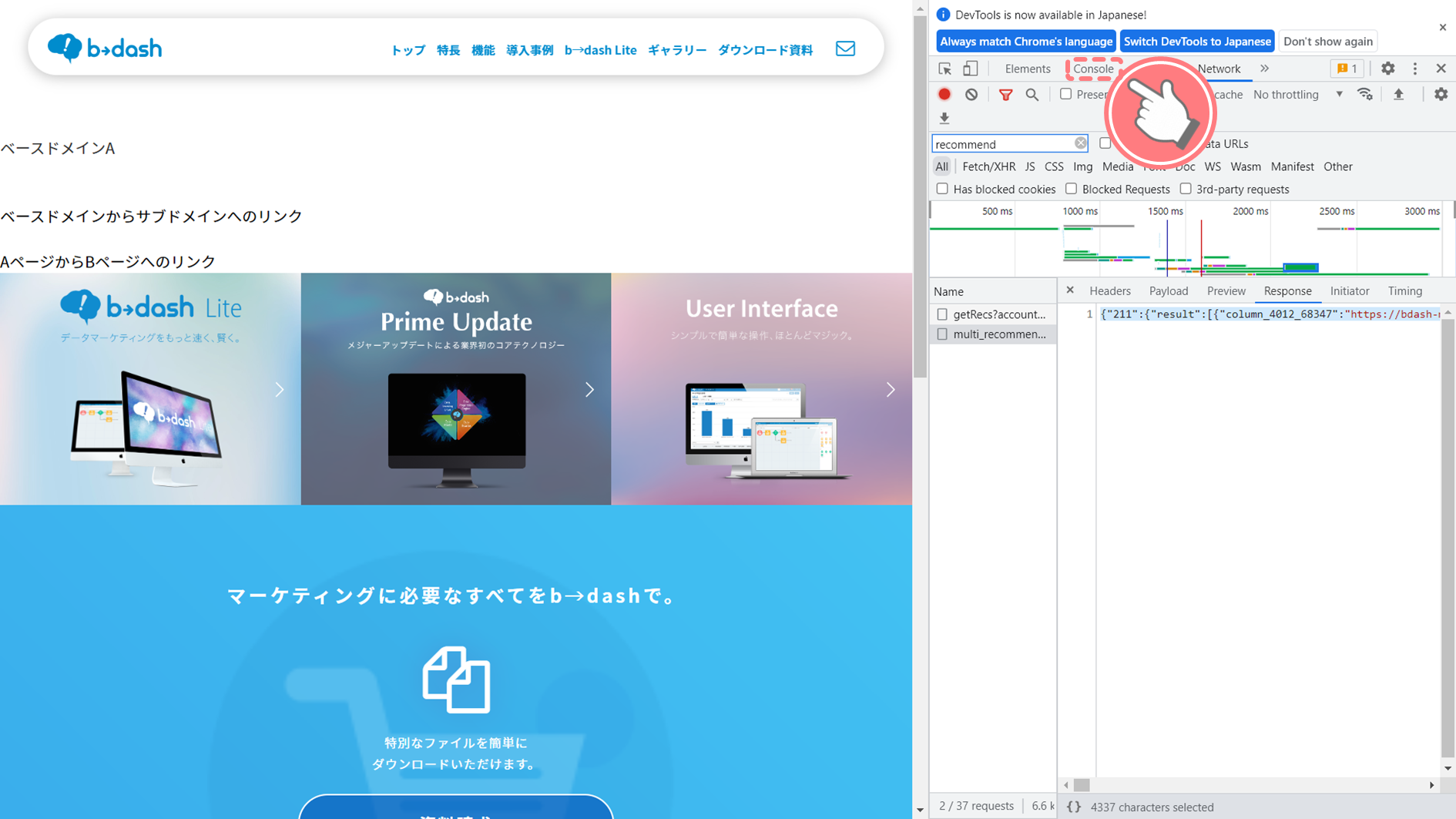Activate the inspect element picker icon
Viewport: 1456px width, 819px height.
944,69
